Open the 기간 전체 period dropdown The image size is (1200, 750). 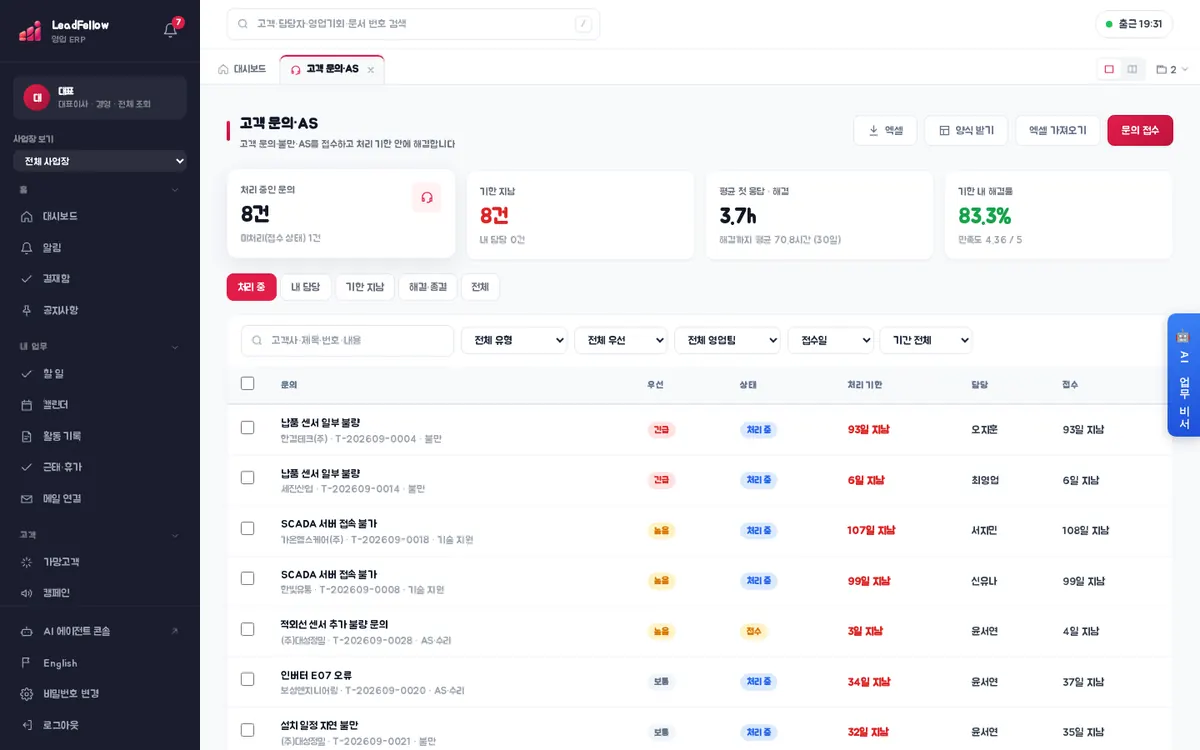[926, 340]
